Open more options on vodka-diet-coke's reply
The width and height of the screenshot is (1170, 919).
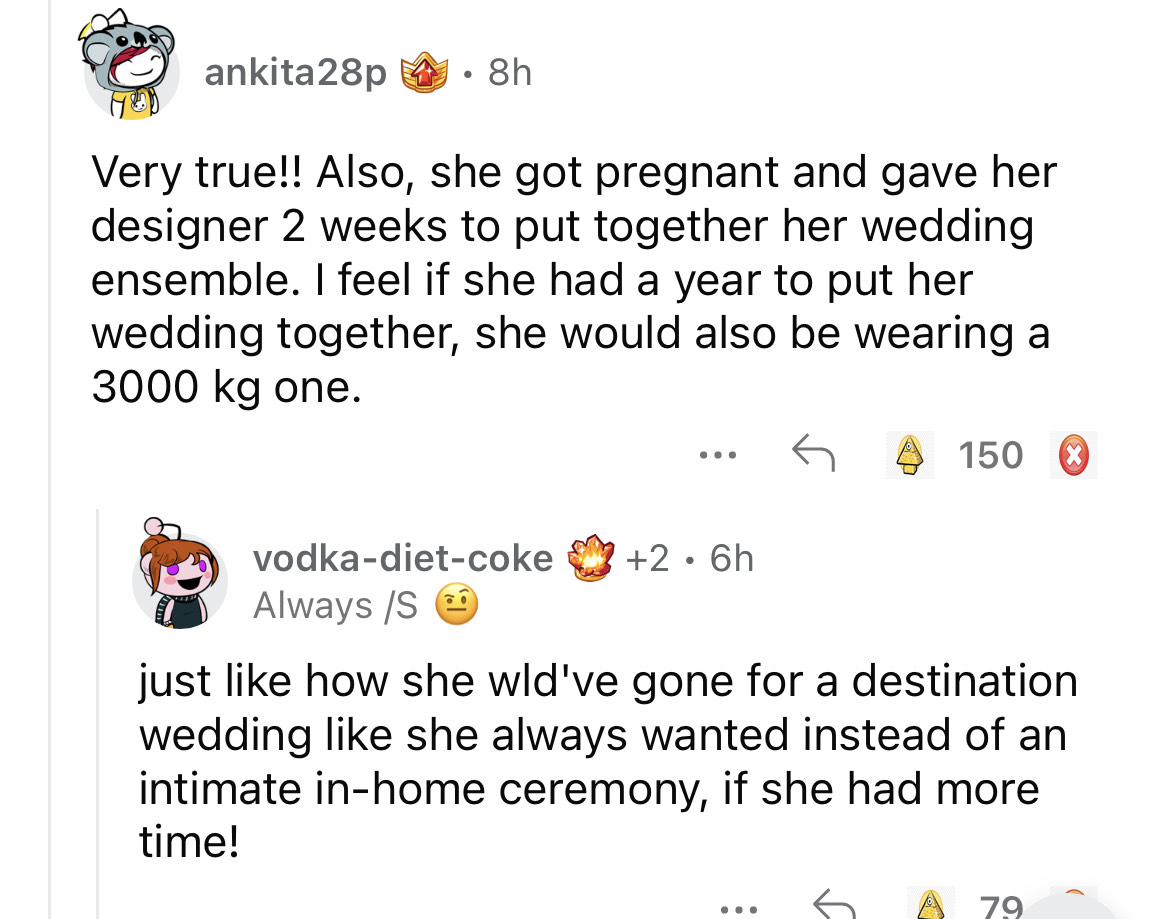point(741,908)
